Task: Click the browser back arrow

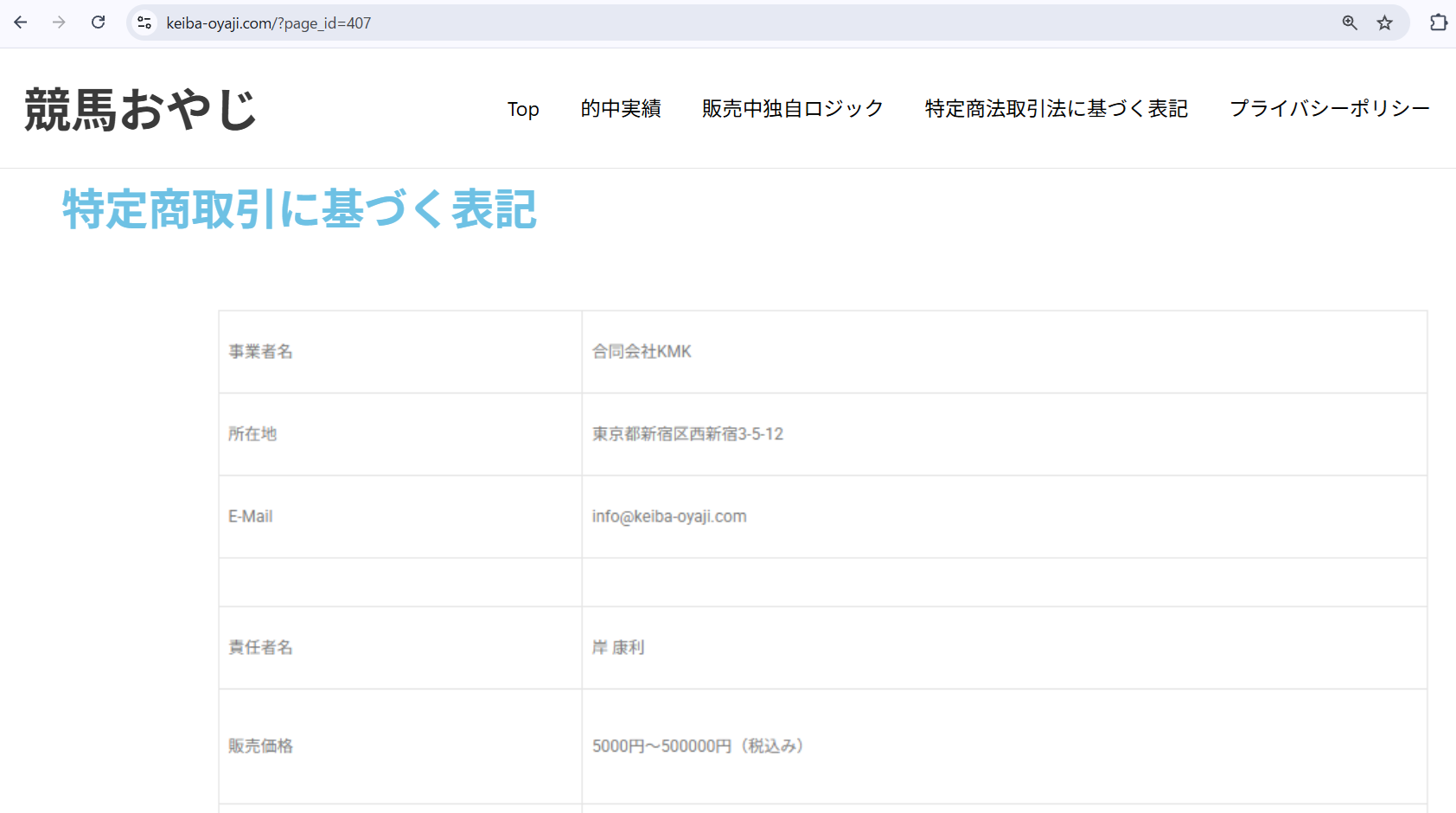Action: click(x=21, y=22)
